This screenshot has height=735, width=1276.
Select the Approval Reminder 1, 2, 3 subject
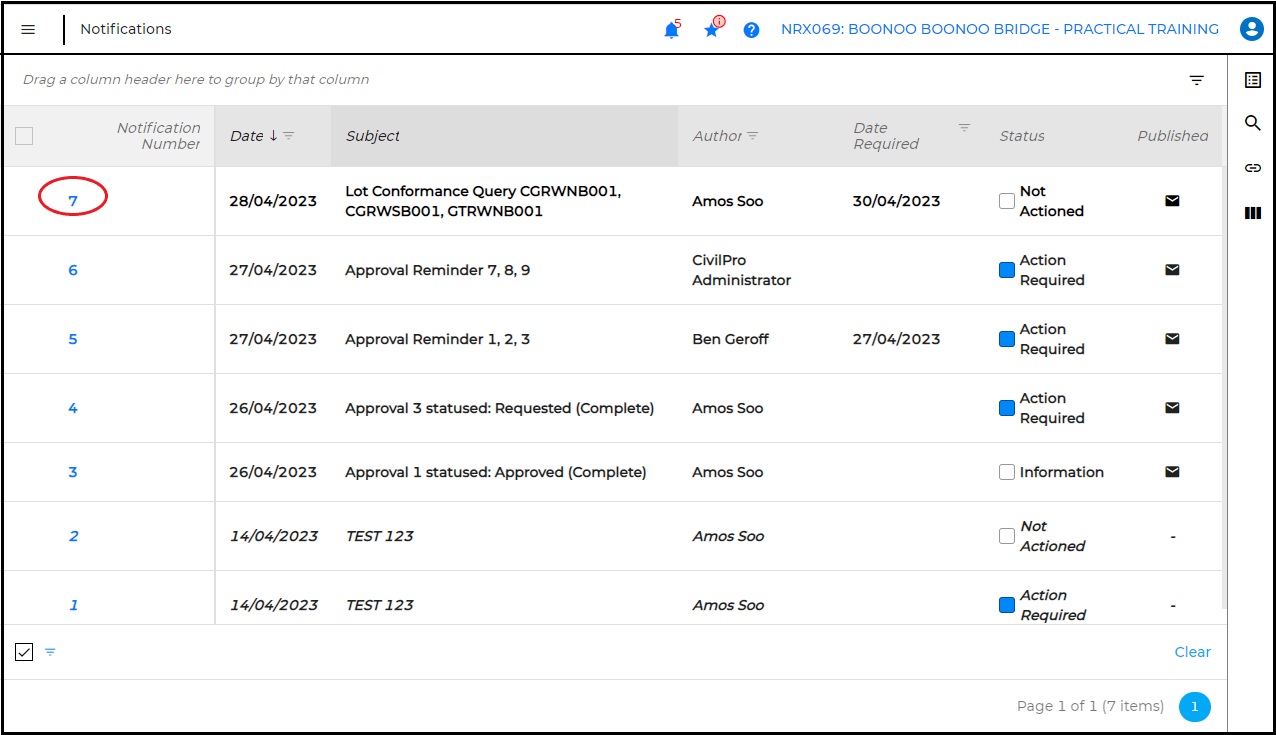[x=437, y=339]
